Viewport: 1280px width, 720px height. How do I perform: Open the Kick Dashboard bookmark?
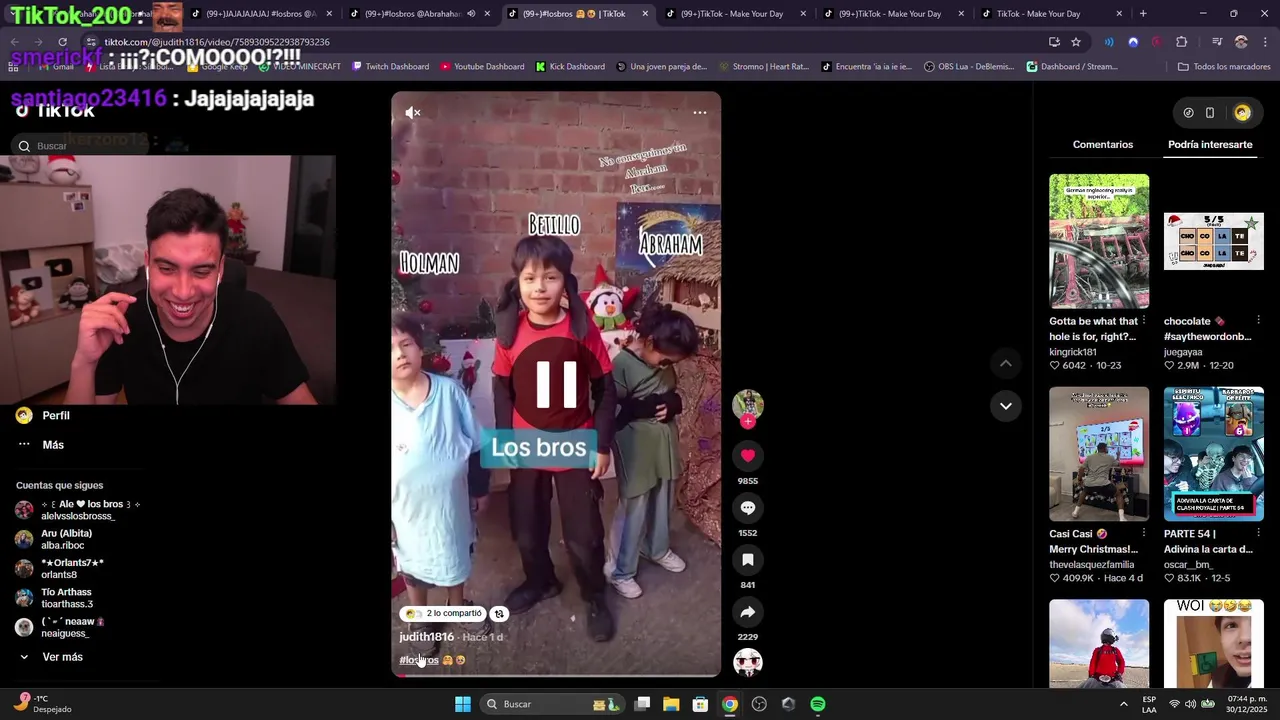coord(570,67)
